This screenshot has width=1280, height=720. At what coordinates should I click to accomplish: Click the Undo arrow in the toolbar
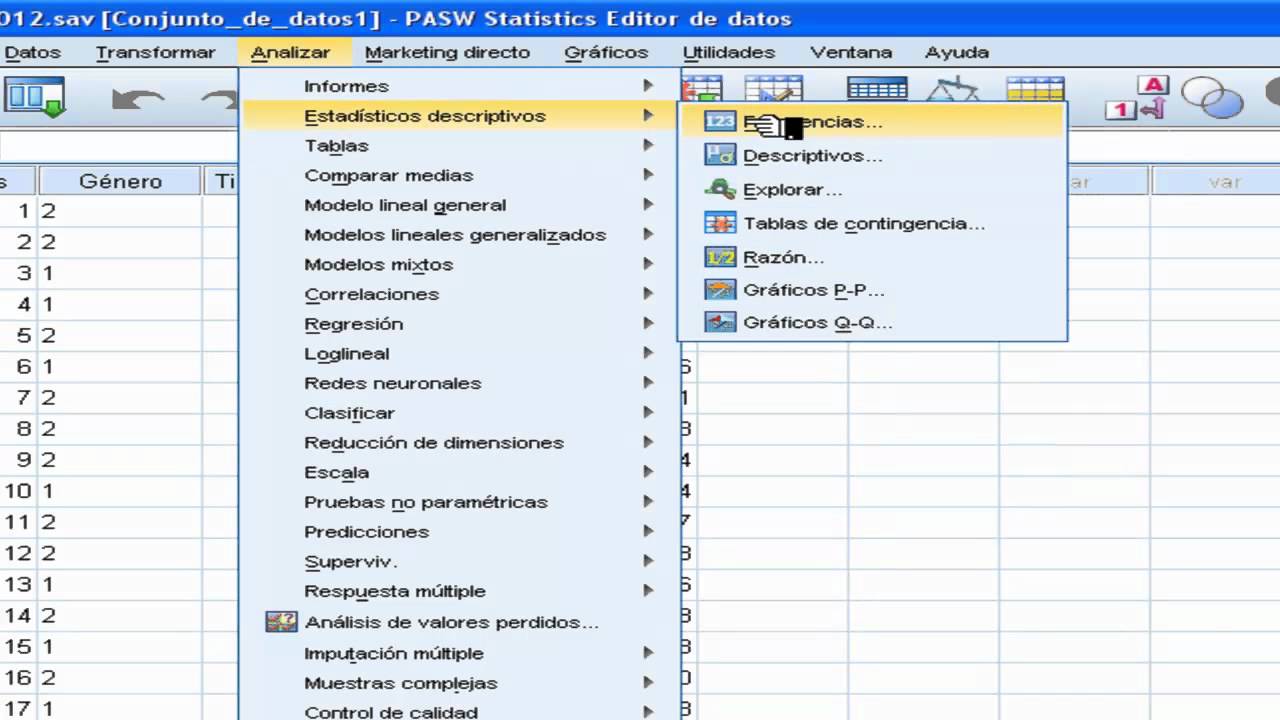[x=138, y=99]
